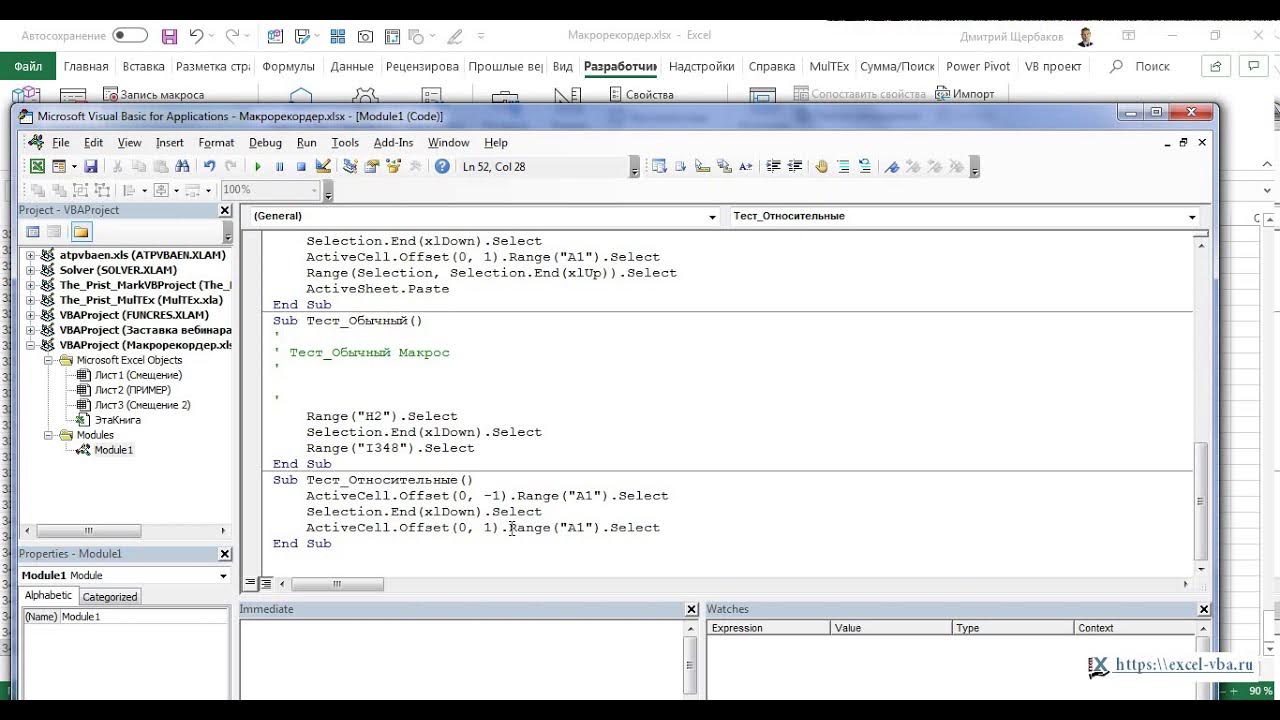
Task: Open the (General) object dropdown
Action: point(484,216)
